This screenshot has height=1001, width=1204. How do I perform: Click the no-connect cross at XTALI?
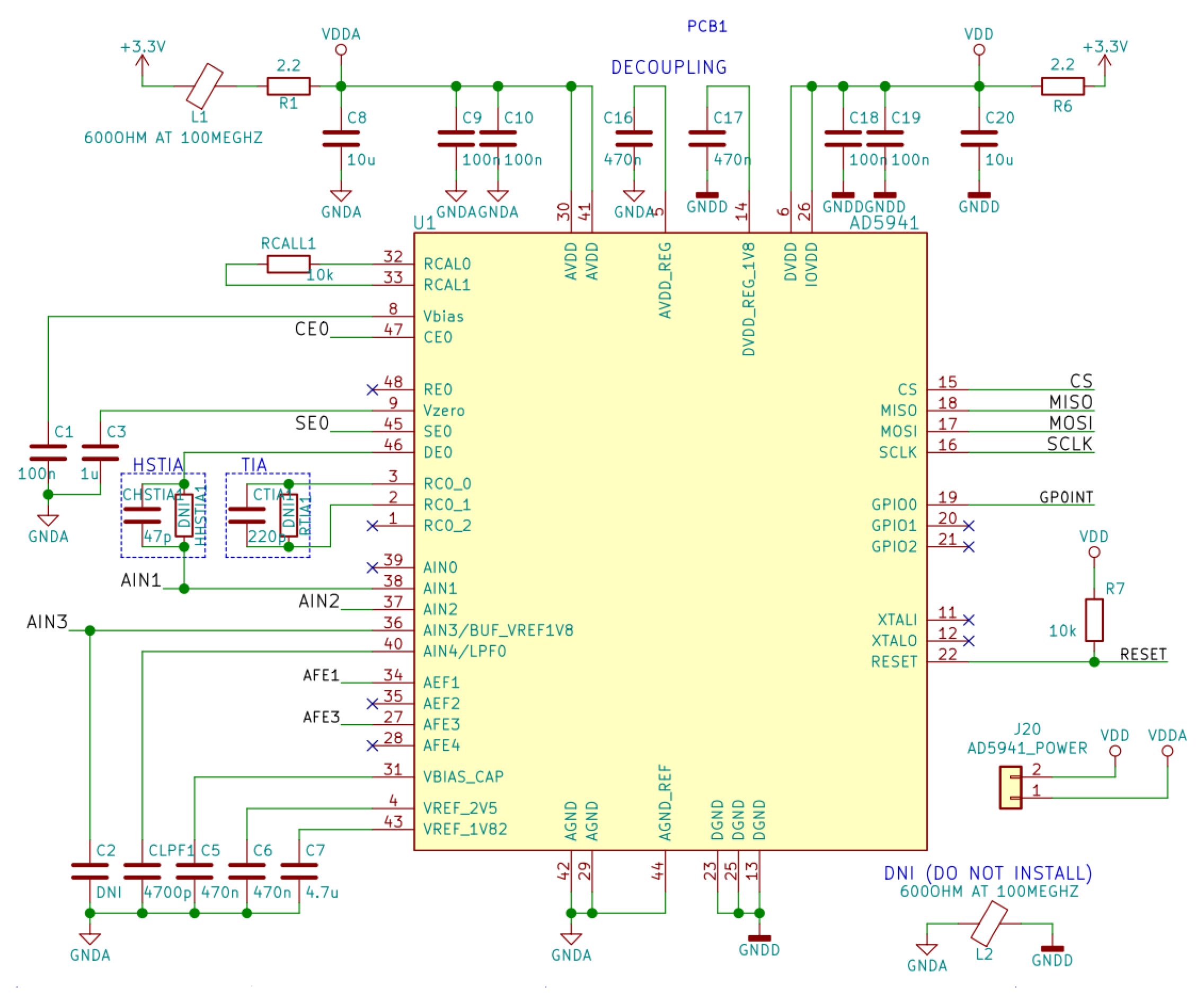pyautogui.click(x=968, y=620)
